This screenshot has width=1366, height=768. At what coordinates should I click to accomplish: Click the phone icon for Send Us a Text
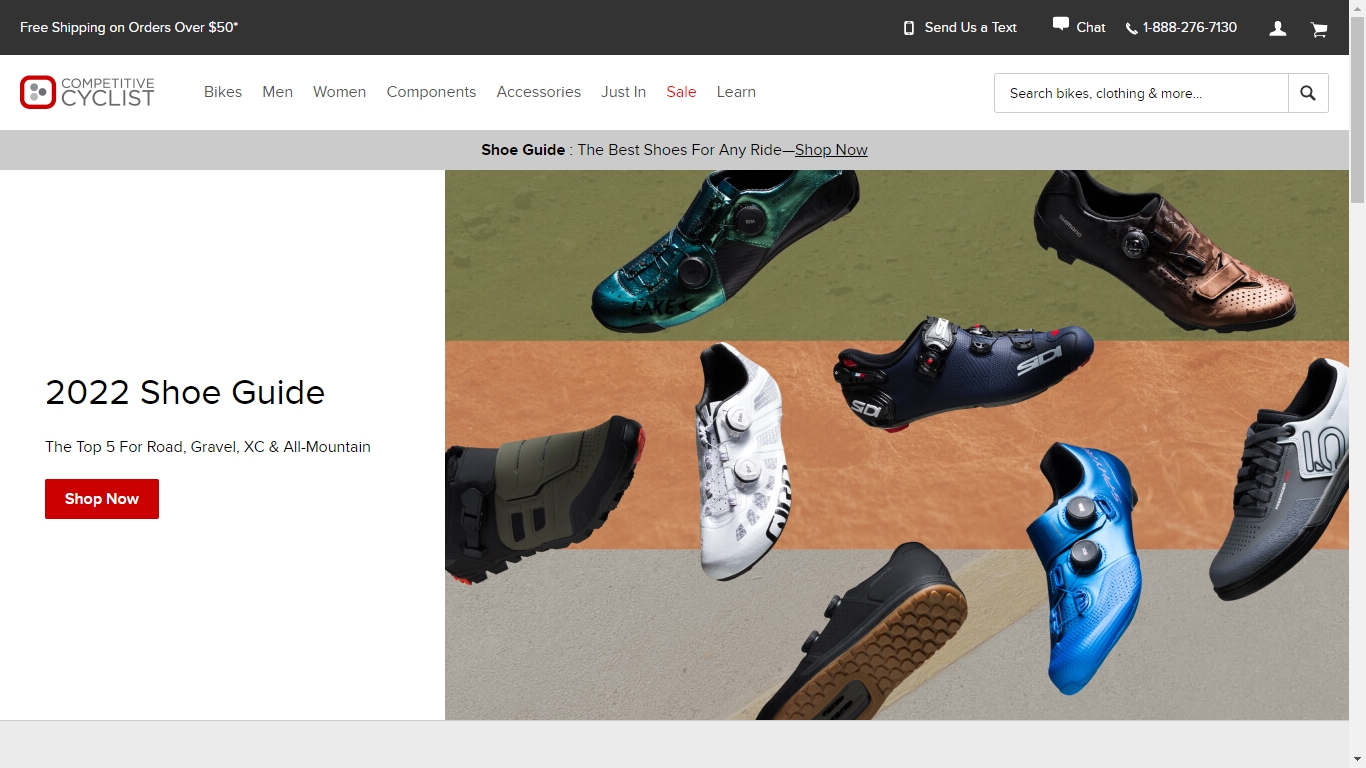pos(909,28)
